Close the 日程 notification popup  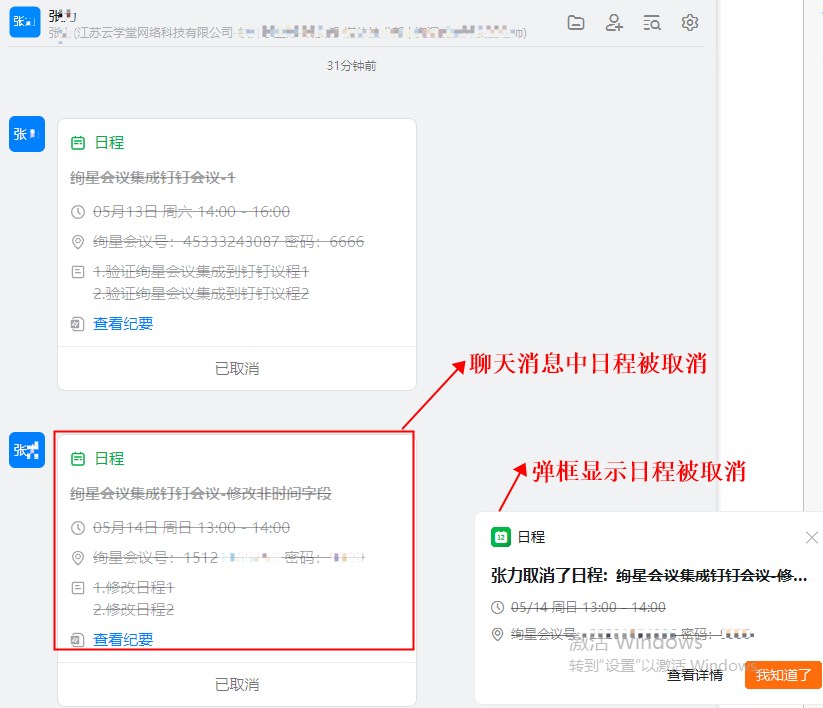tap(811, 537)
